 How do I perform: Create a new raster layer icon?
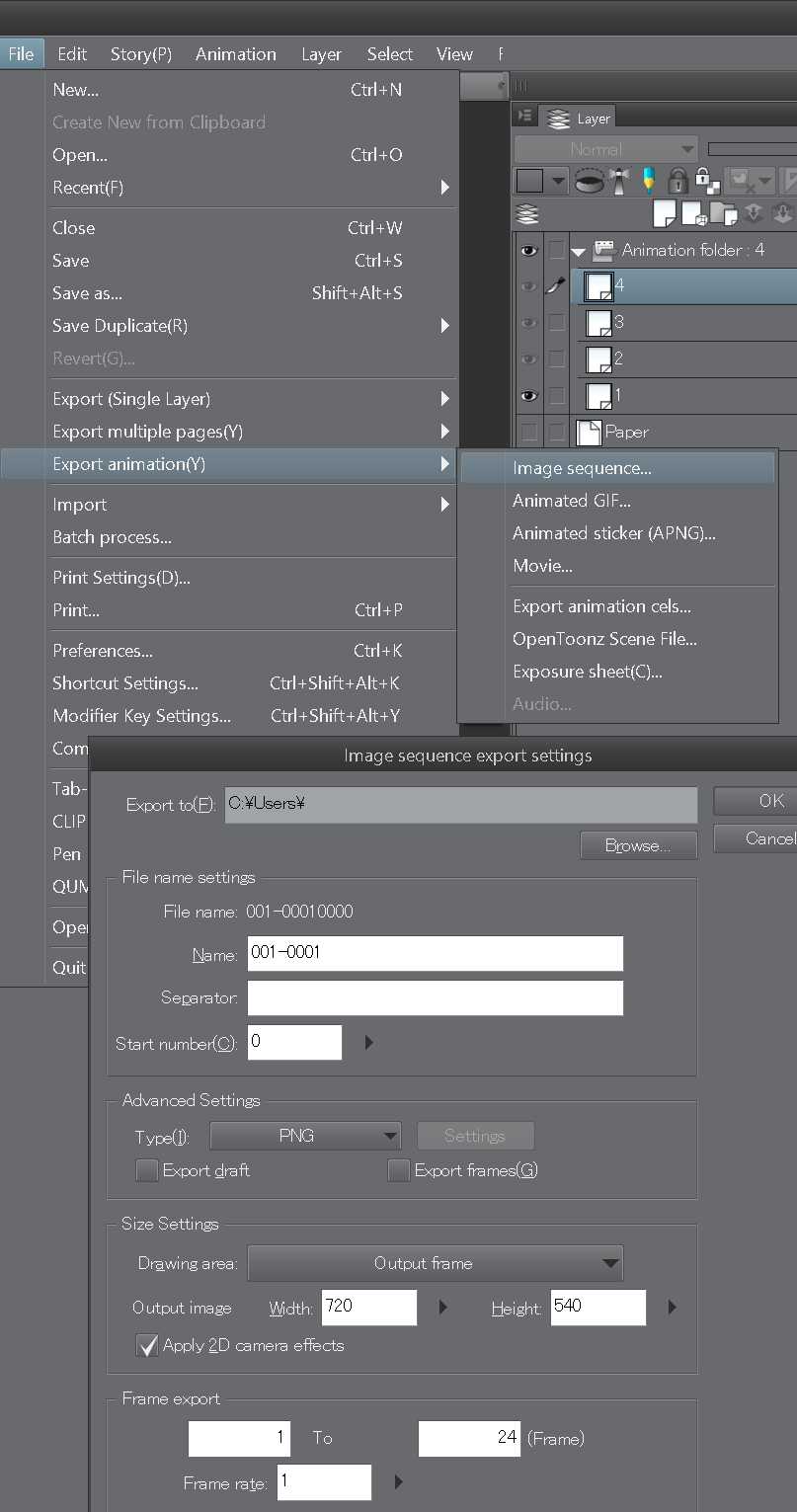(x=664, y=213)
